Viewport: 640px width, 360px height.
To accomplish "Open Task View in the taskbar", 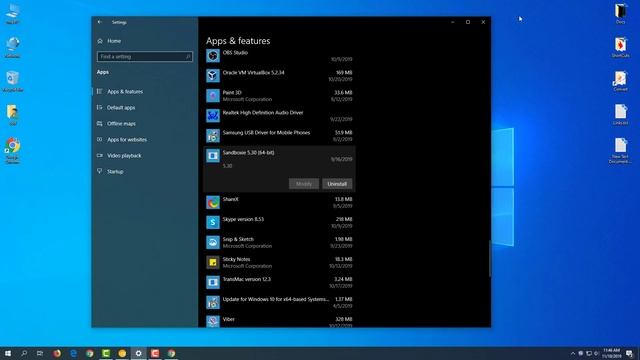I will pyautogui.click(x=40, y=353).
